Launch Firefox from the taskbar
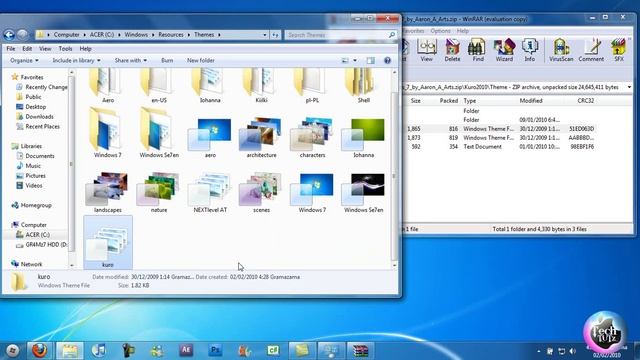The image size is (640, 360). 40,351
